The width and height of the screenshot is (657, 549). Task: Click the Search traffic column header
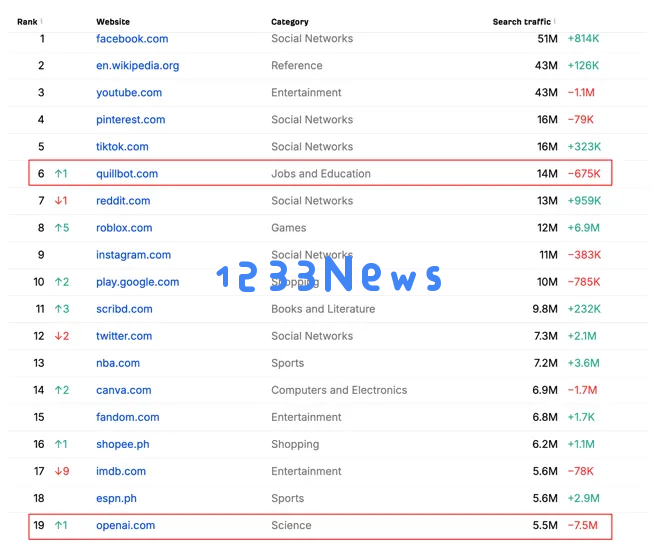(521, 22)
